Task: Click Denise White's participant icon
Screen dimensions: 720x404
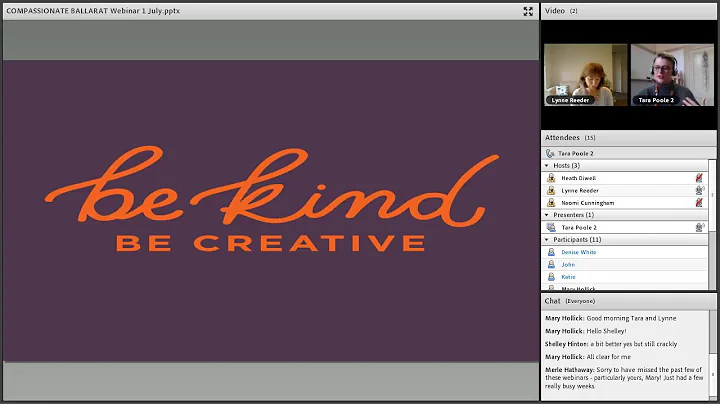Action: click(551, 252)
